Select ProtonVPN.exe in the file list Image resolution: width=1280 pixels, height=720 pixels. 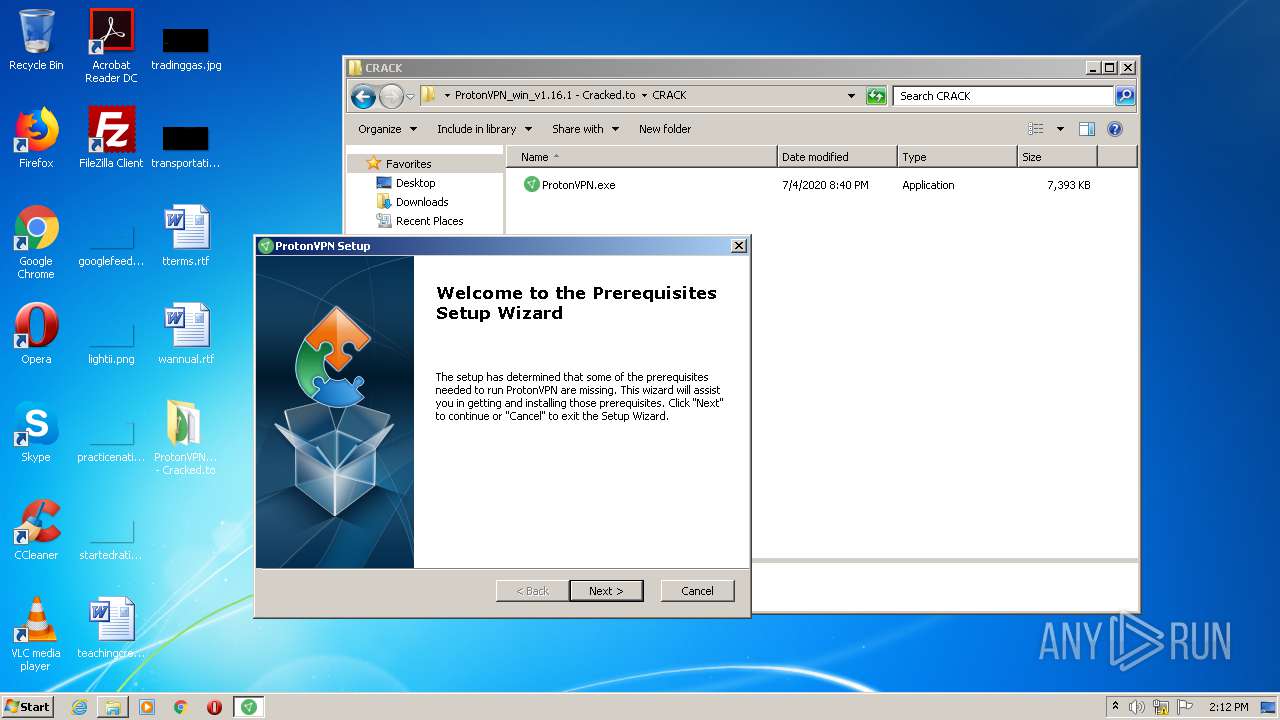(x=570, y=185)
